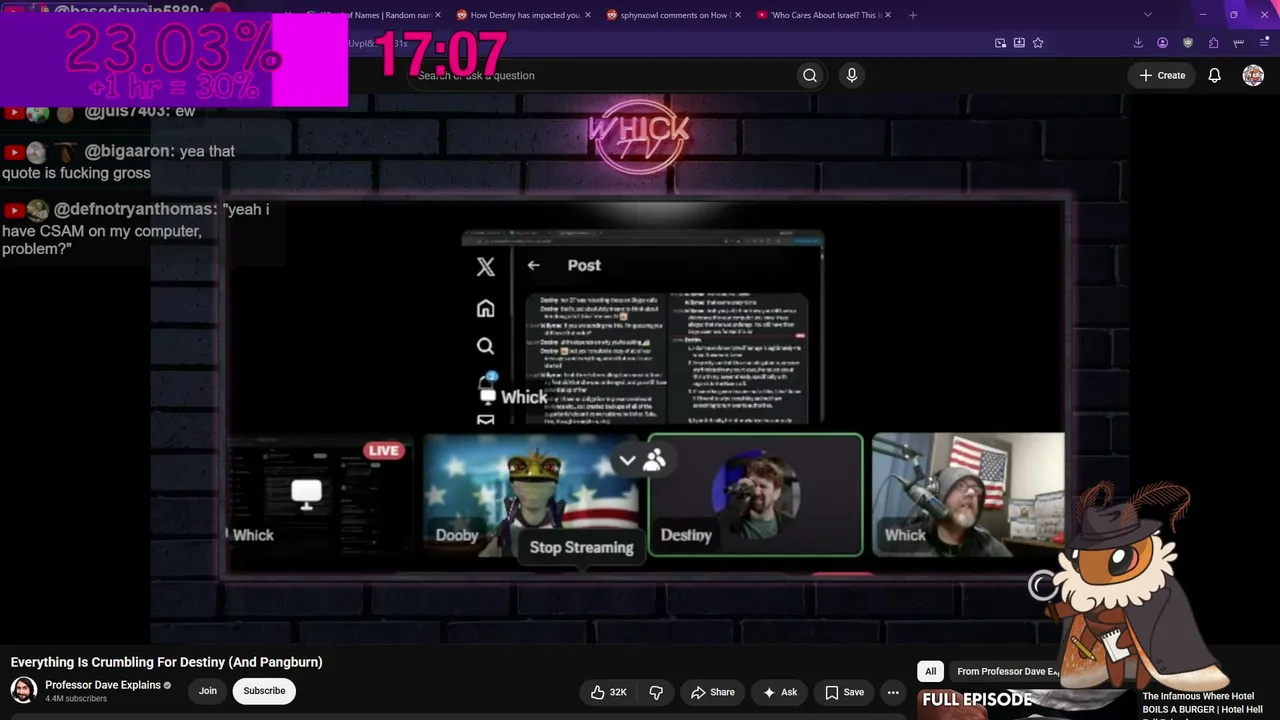Dislike the video with thumbs down

coord(656,692)
